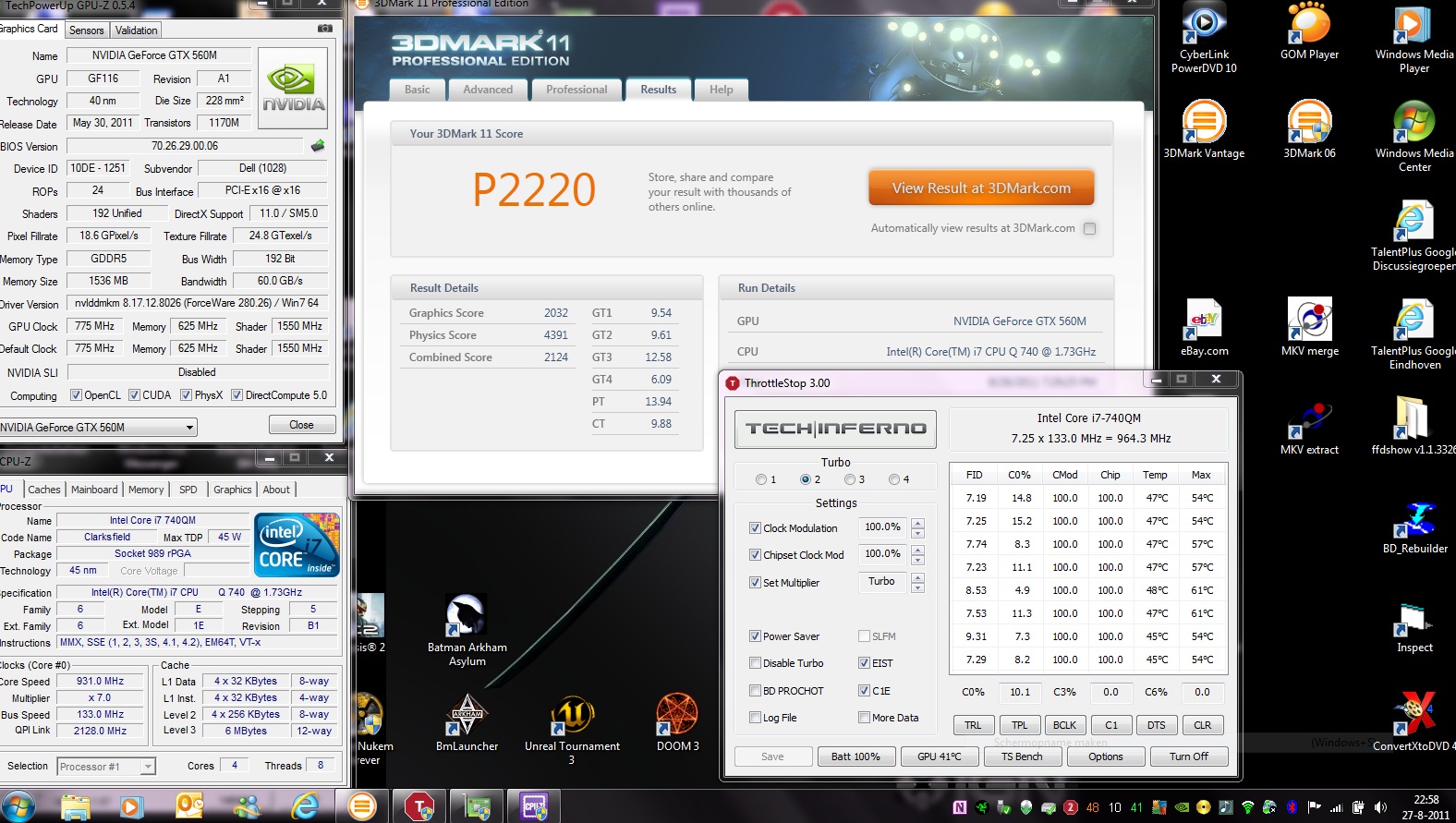Viewport: 1456px width, 823px height.
Task: Select Turbo radio option 4
Action: [894, 479]
